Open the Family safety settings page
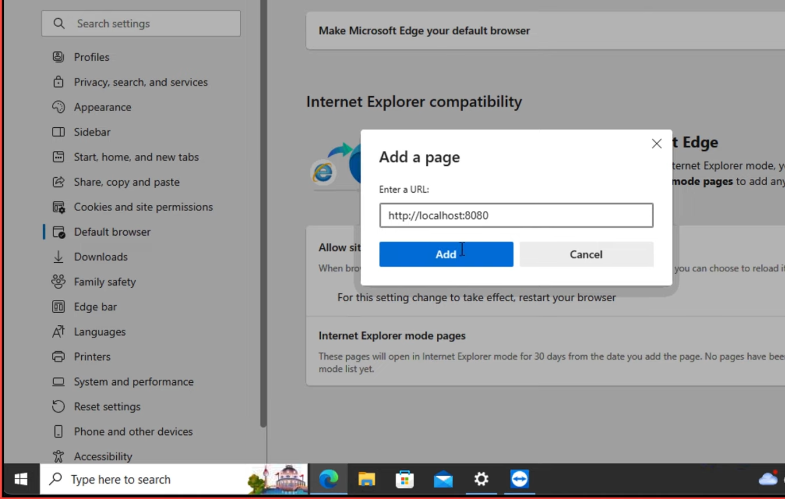Image resolution: width=785 pixels, height=499 pixels. (x=105, y=282)
